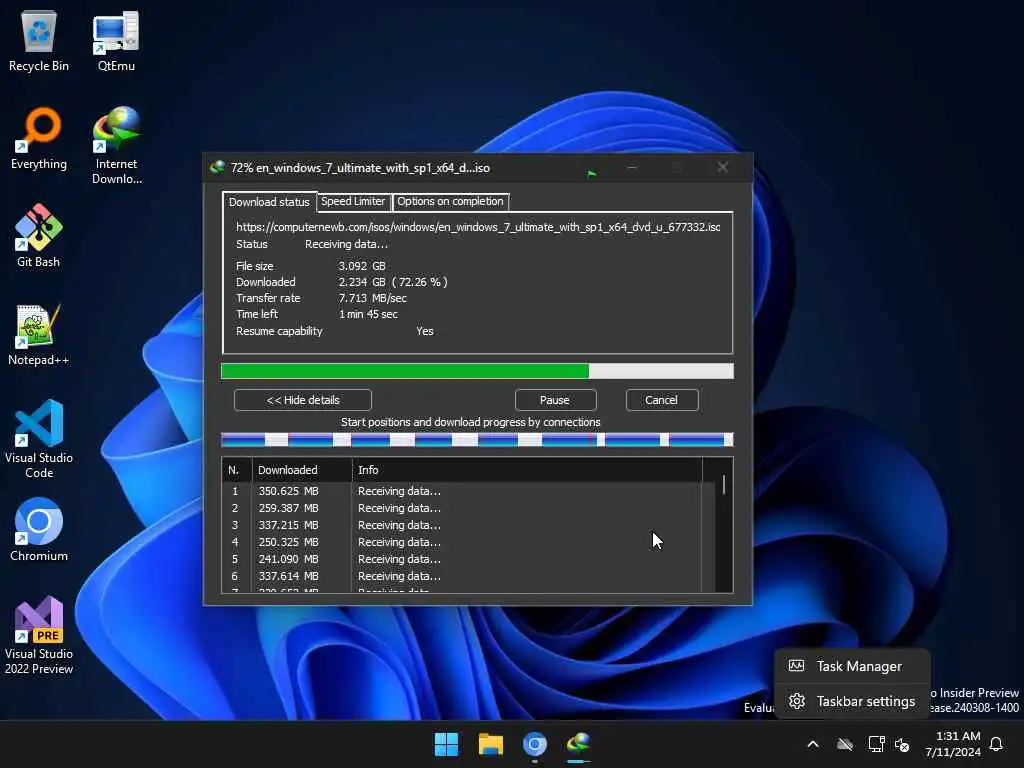Viewport: 1024px width, 768px height.
Task: Switch to the Download status tab
Action: (x=269, y=202)
